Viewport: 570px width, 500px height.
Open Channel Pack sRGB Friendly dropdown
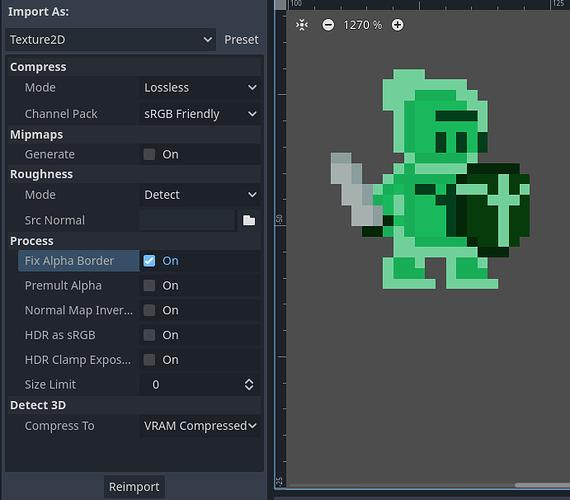point(200,114)
